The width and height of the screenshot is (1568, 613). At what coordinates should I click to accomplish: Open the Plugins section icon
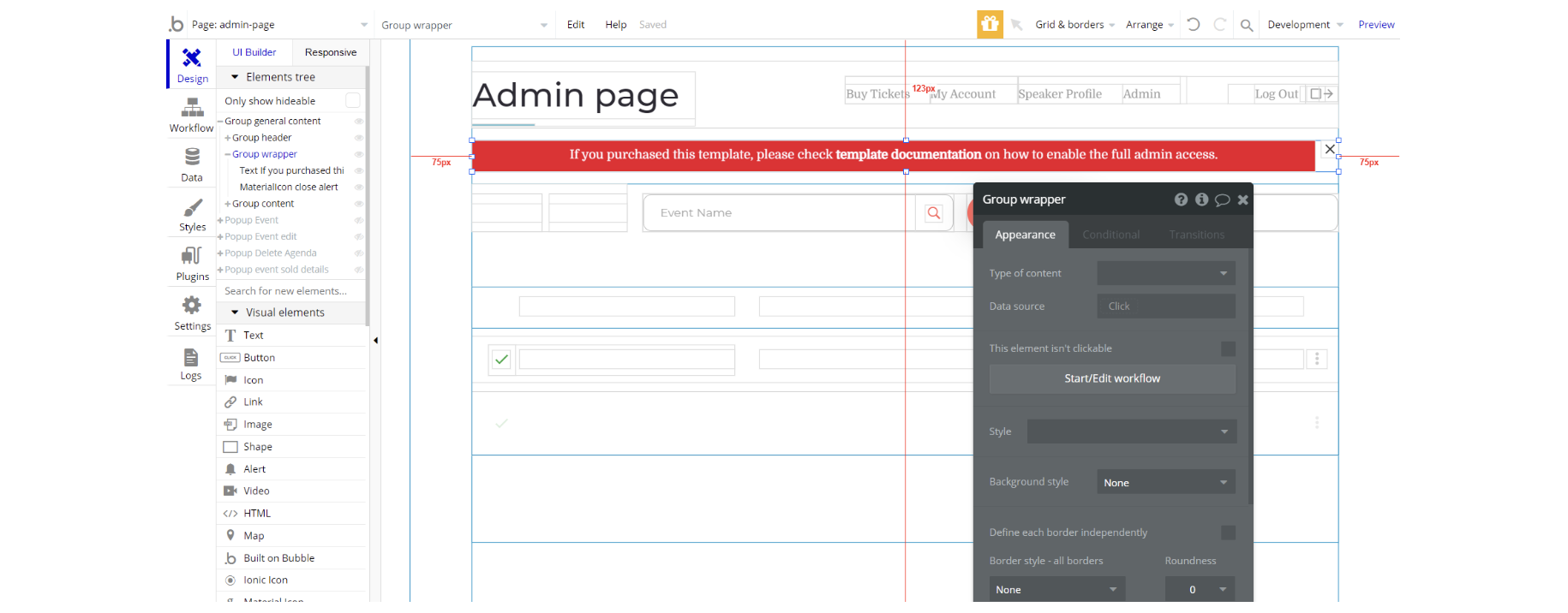point(192,264)
